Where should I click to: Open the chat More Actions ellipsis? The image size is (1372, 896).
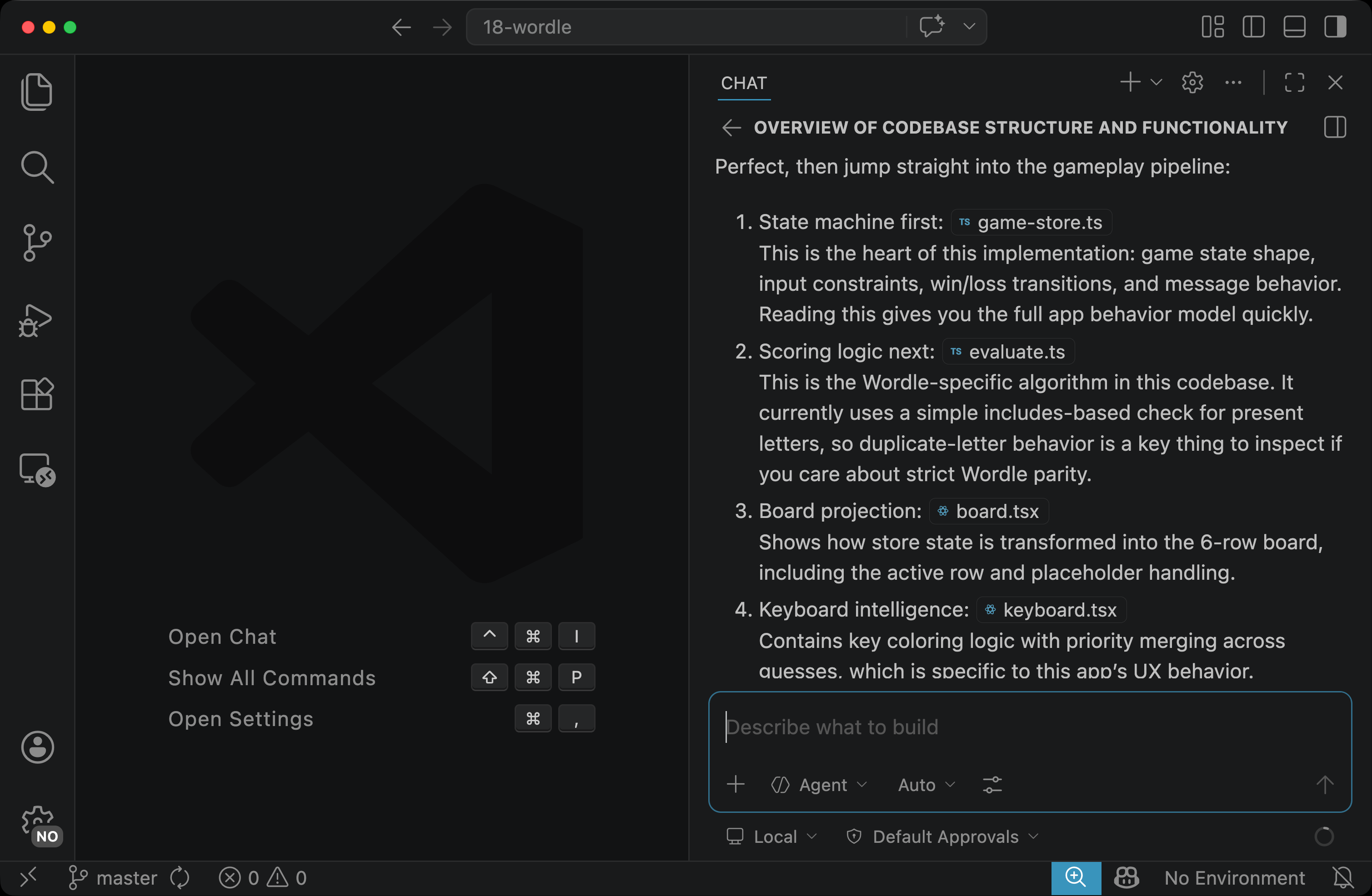click(1233, 82)
